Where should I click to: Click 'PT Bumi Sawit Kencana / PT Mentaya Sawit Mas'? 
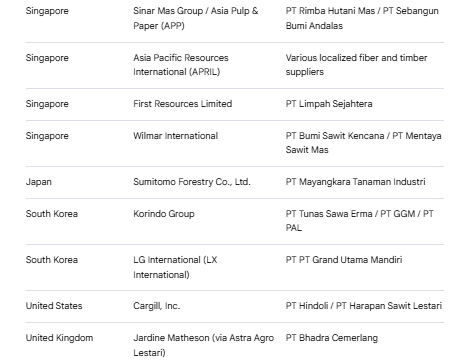363,143
